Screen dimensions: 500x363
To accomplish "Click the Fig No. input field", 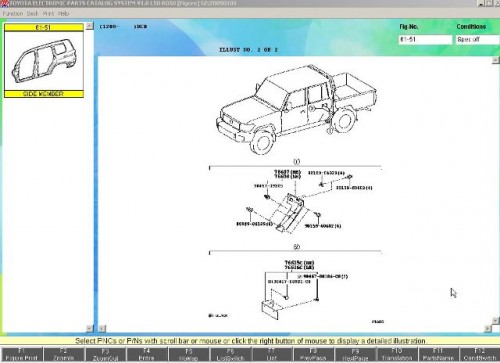I will coord(425,39).
